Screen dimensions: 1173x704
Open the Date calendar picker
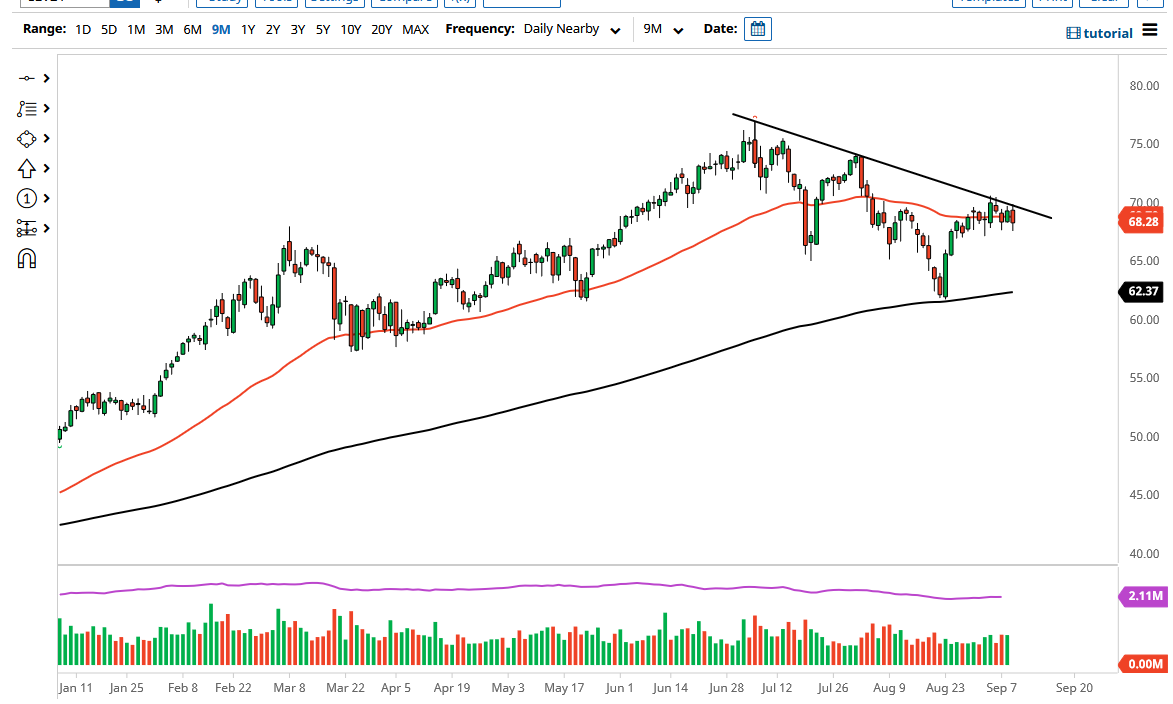pyautogui.click(x=757, y=28)
